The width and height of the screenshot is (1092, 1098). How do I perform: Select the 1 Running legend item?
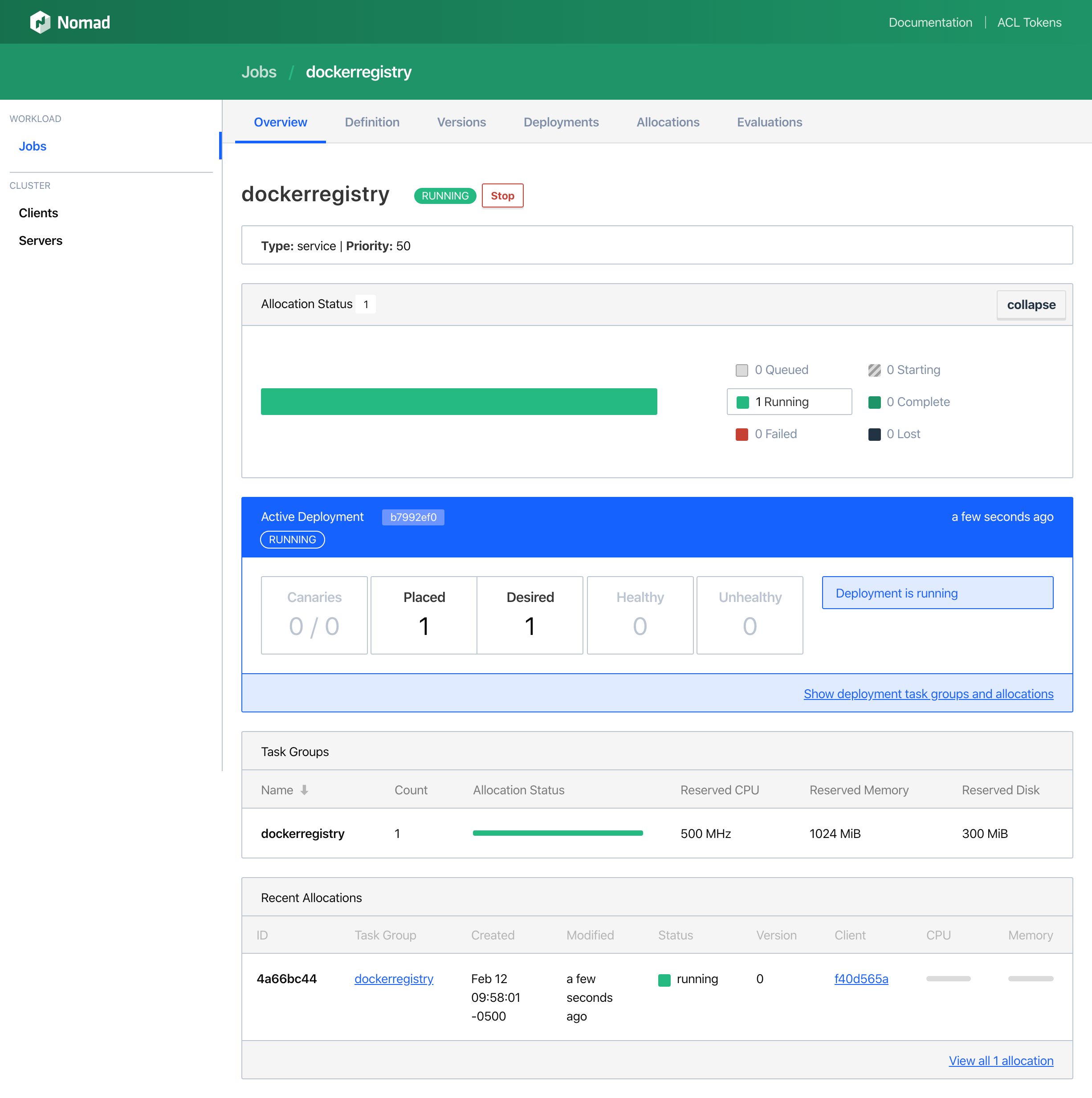789,402
